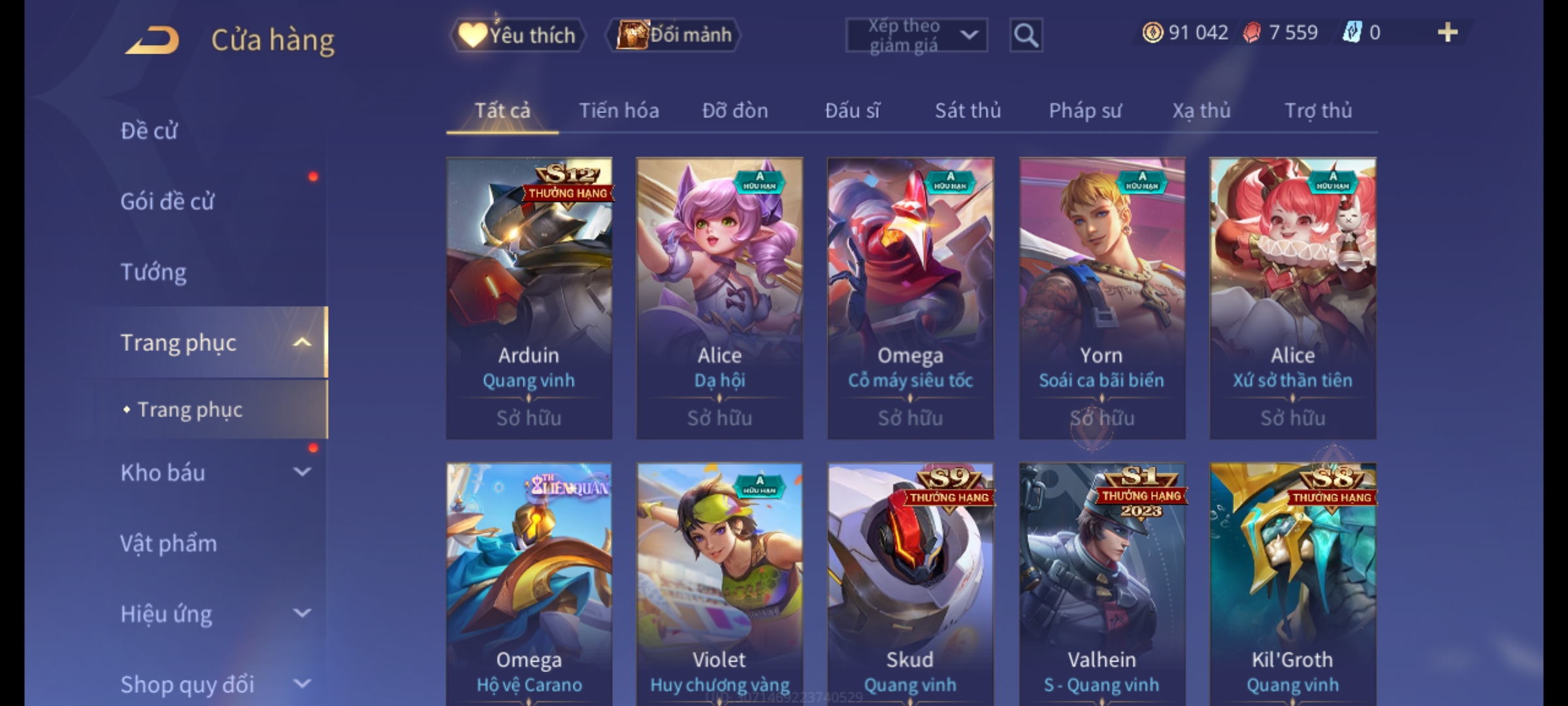
Task: Tap the chest icon in Đổi mảnh
Action: (632, 34)
